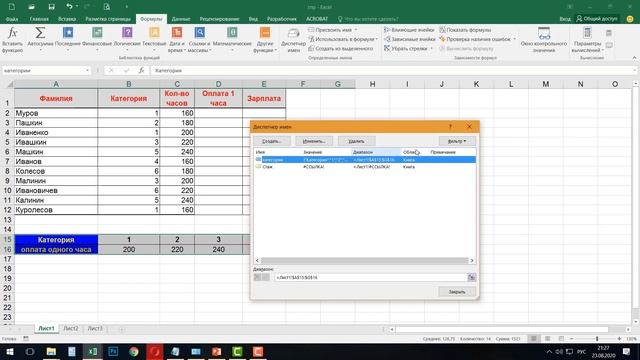Open the Logical functions icon
640x360 pixels.
coord(127,33)
